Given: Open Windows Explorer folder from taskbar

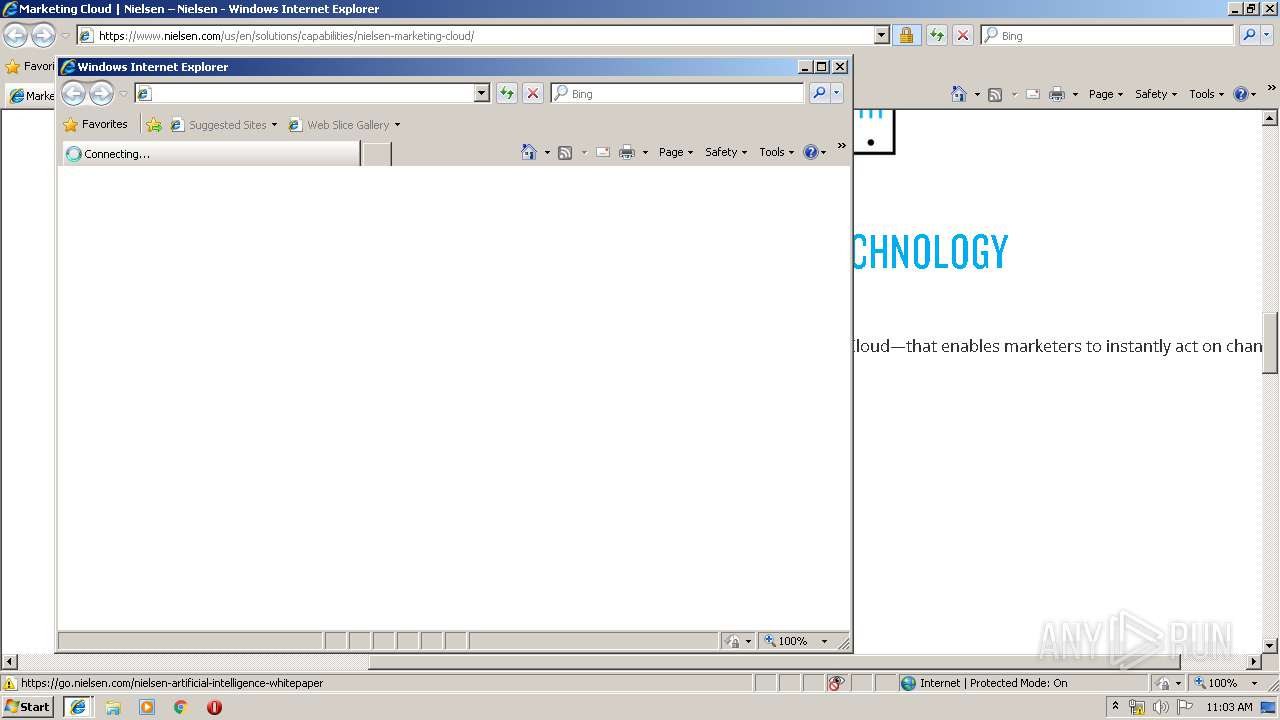Looking at the screenshot, I should [113, 707].
